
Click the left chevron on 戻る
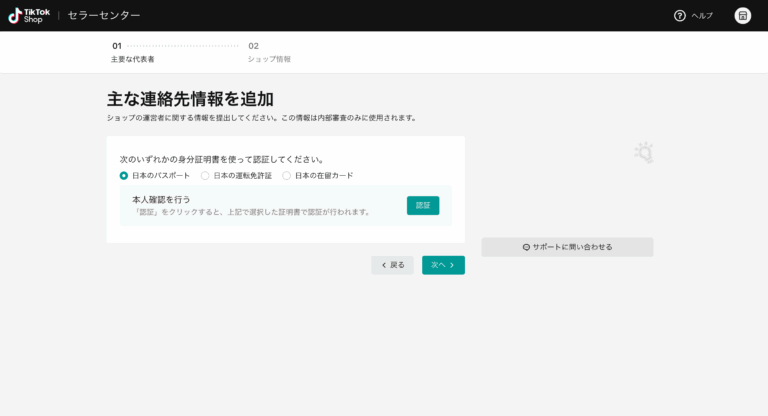point(384,265)
